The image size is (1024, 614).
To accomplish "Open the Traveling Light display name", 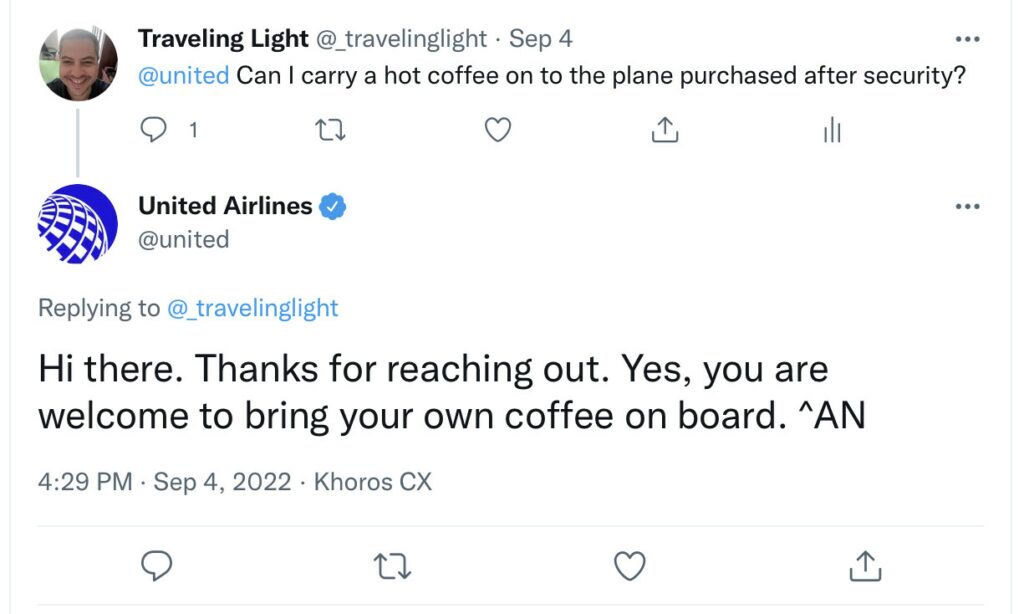I will [223, 39].
